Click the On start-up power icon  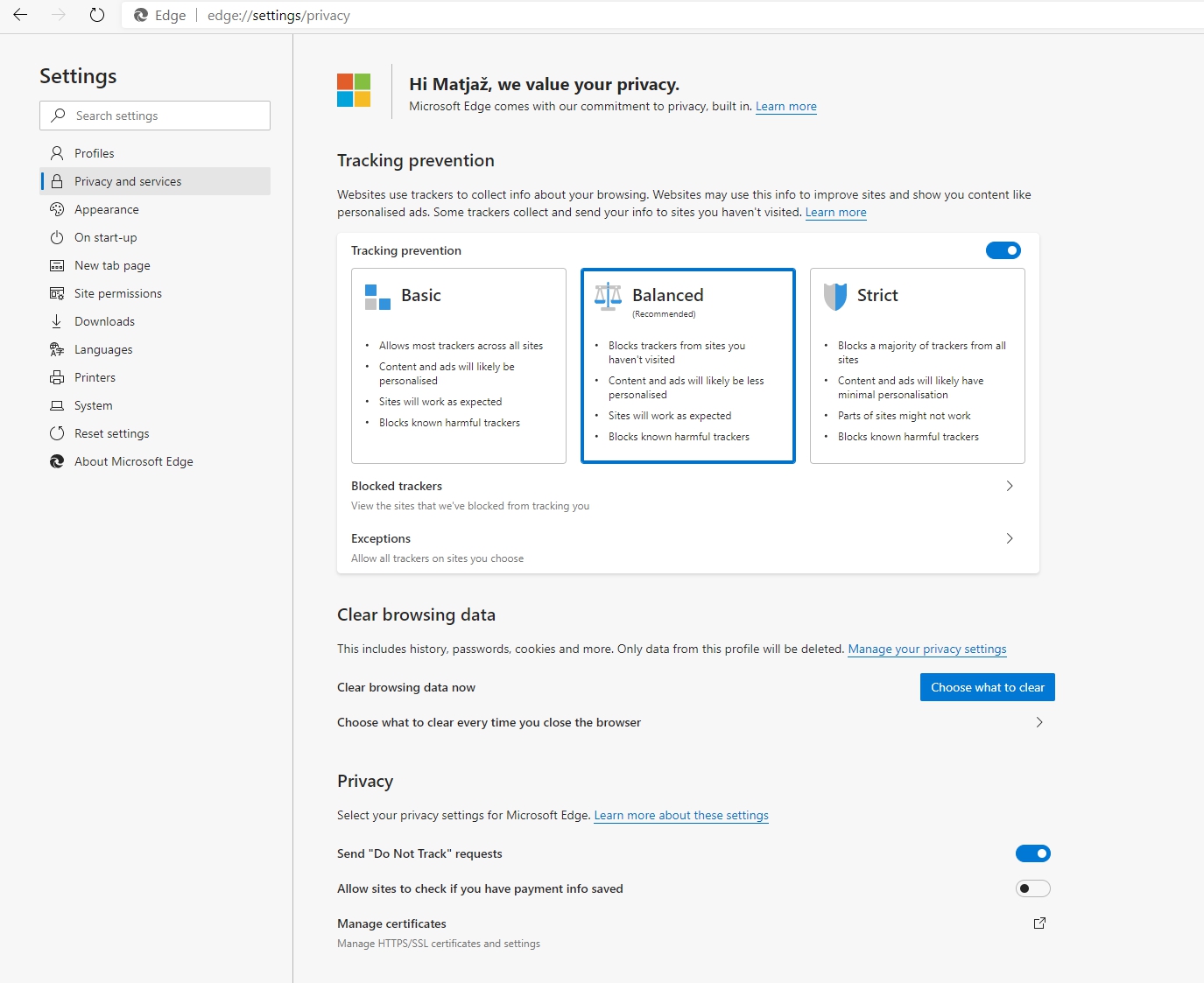[x=57, y=237]
